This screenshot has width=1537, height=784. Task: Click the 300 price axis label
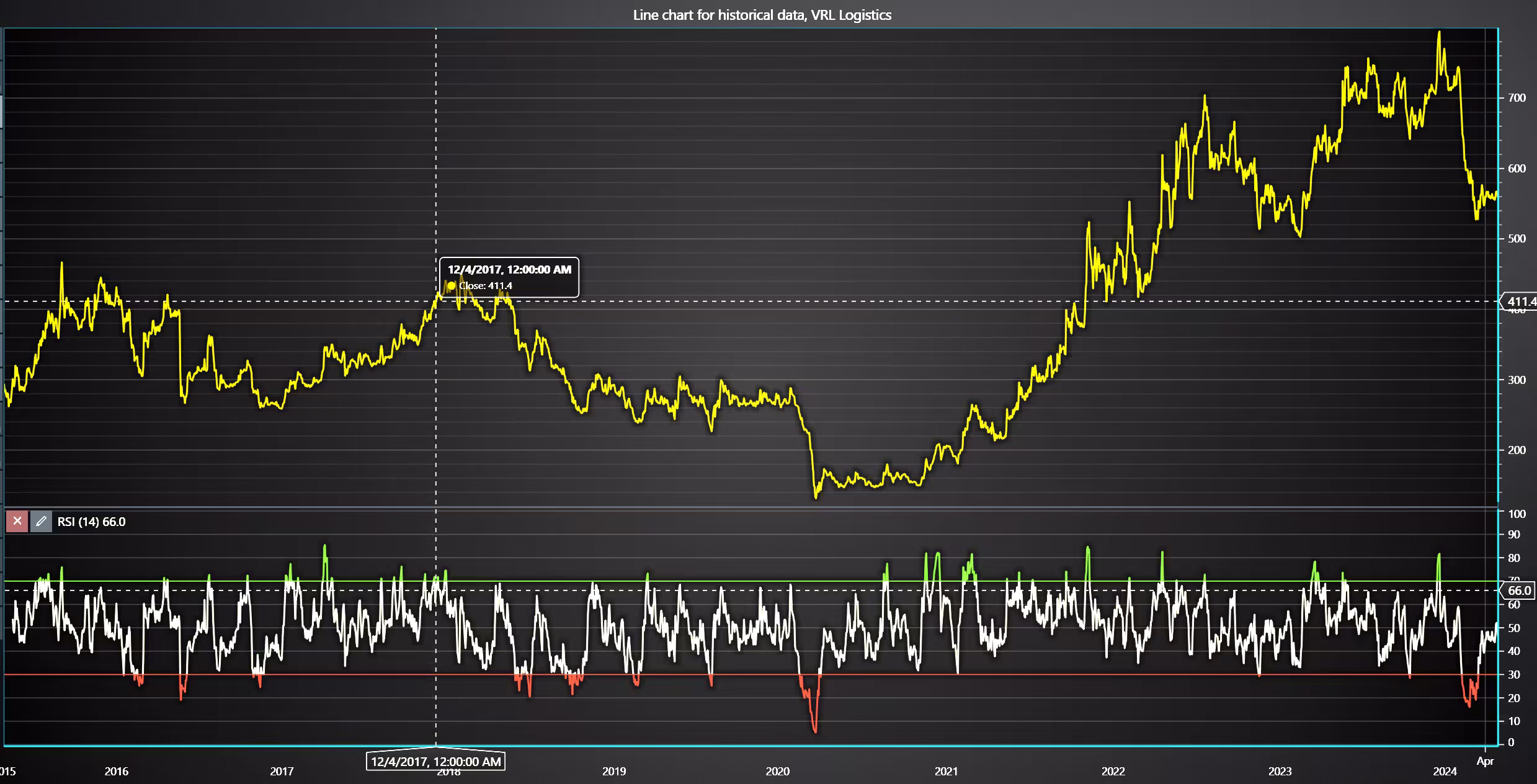point(1517,380)
